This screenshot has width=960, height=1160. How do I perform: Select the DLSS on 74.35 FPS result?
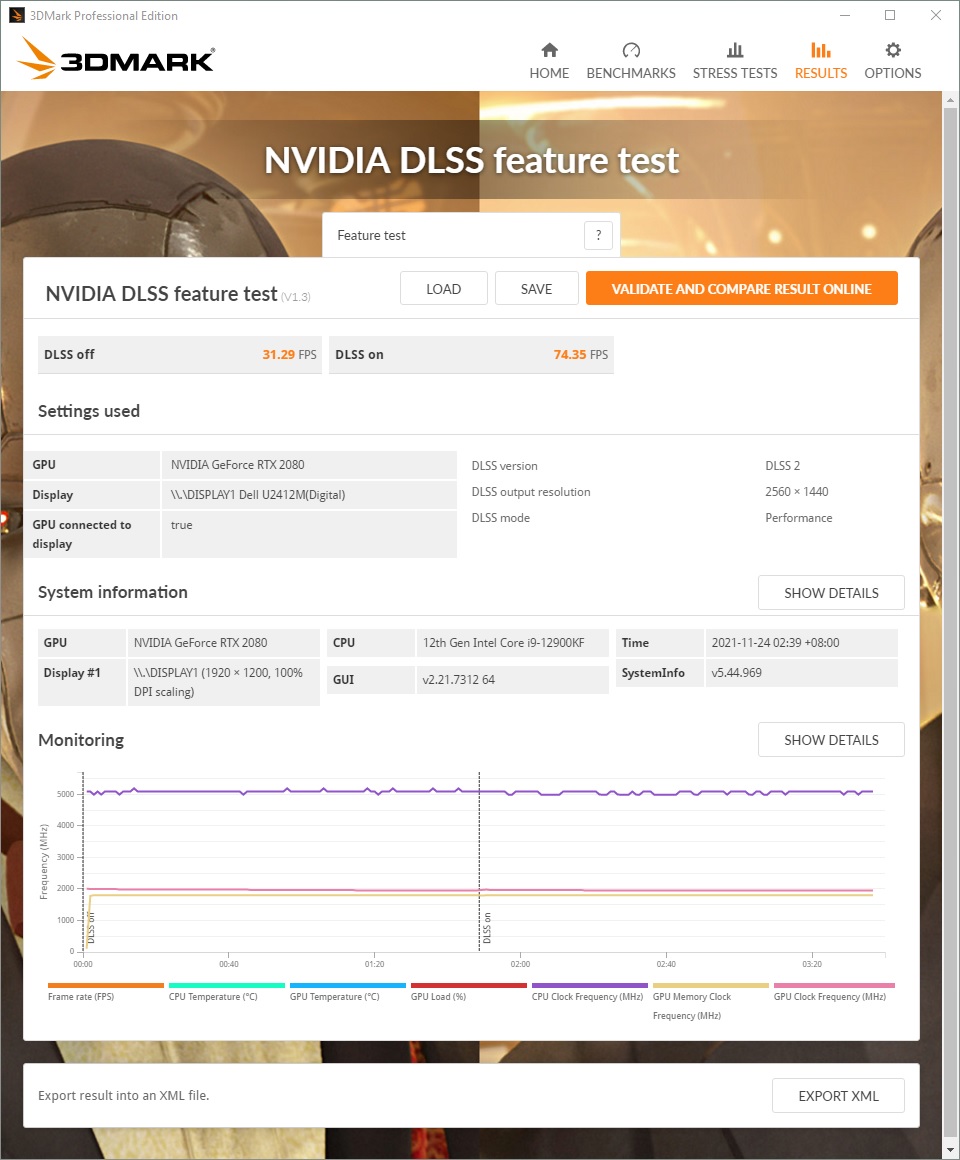471,354
